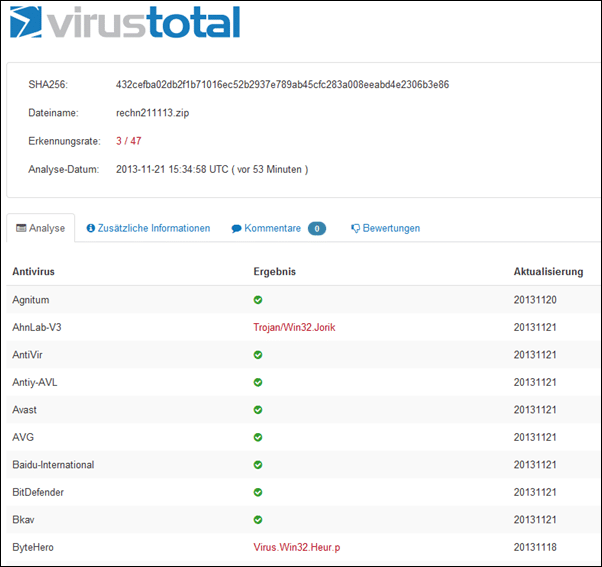This screenshot has height=567, width=602.
Task: Click the AVG antivirus name
Action: coord(23,437)
